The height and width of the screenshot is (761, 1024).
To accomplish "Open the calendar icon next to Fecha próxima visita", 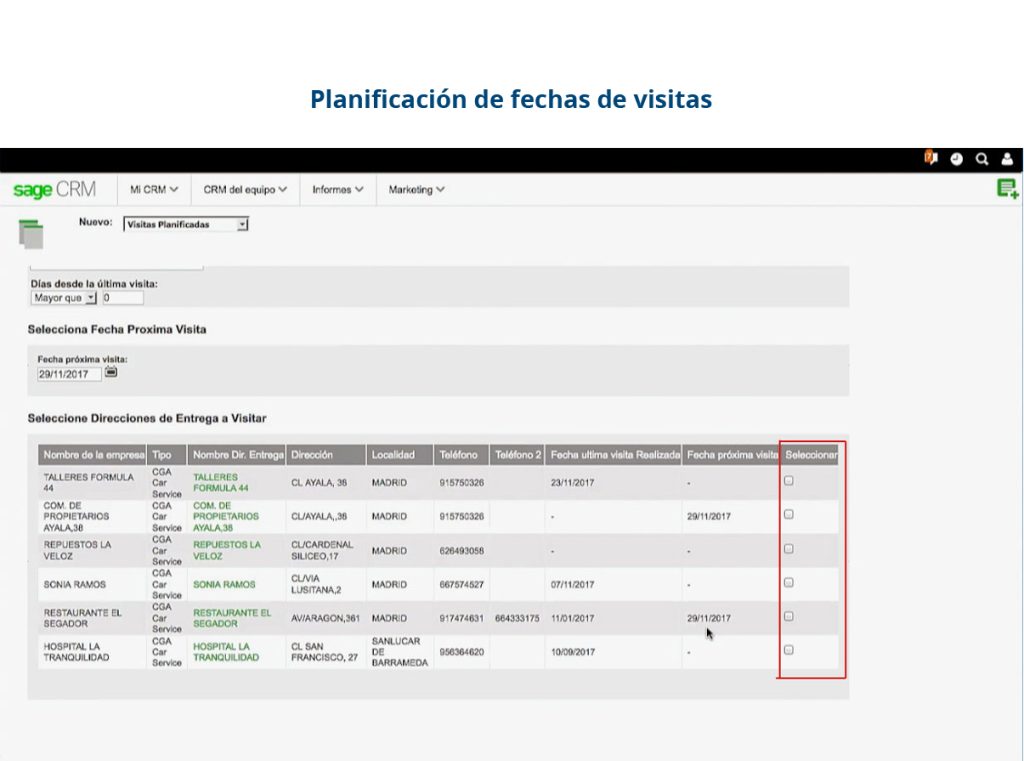I will [110, 372].
